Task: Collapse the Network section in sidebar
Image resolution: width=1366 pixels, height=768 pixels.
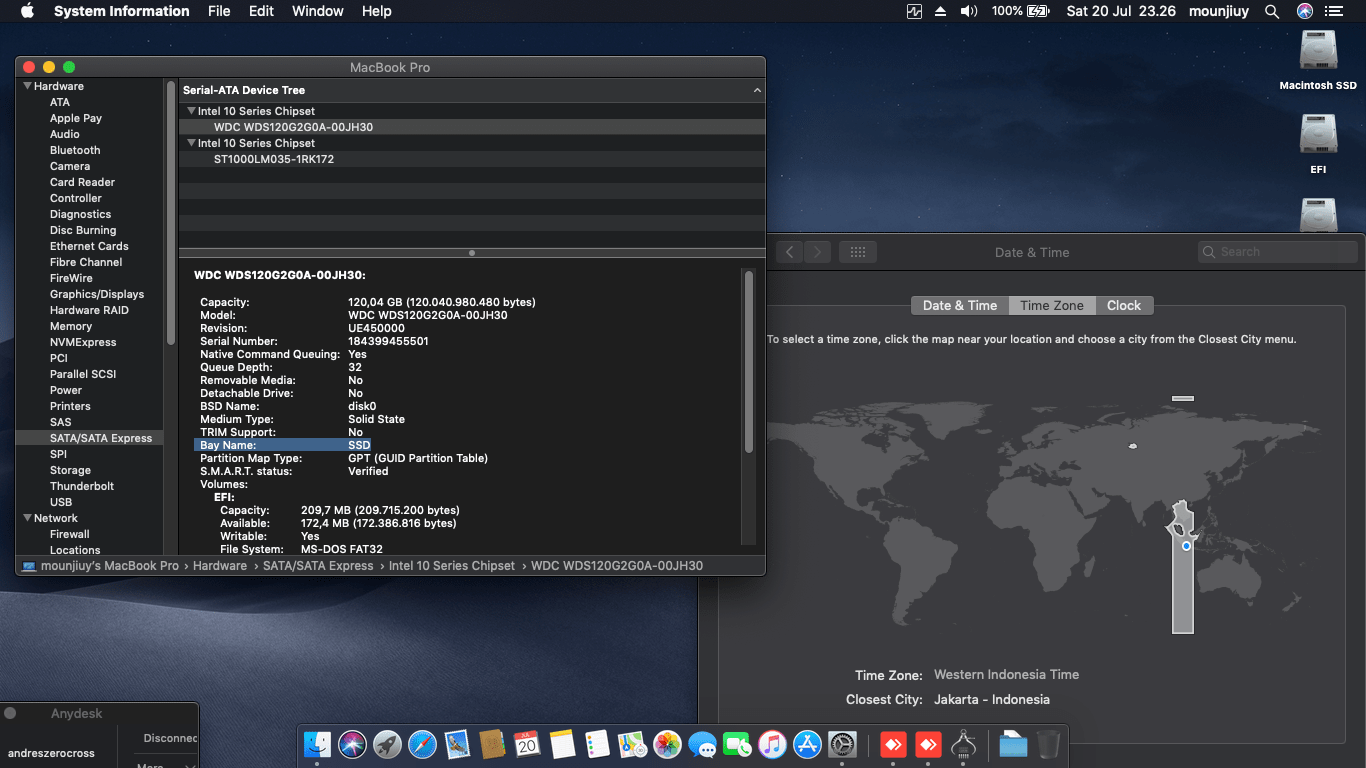Action: click(x=28, y=518)
